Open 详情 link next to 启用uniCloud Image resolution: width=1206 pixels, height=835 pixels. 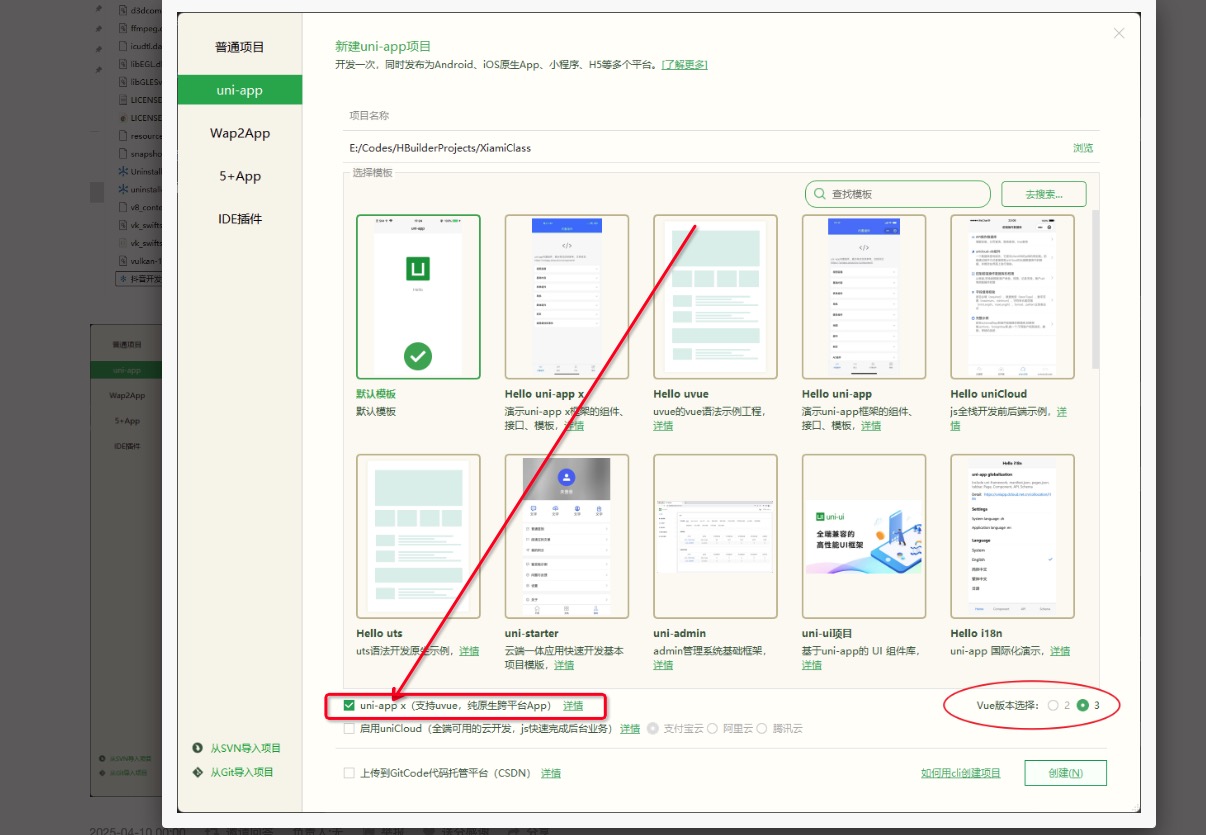630,729
